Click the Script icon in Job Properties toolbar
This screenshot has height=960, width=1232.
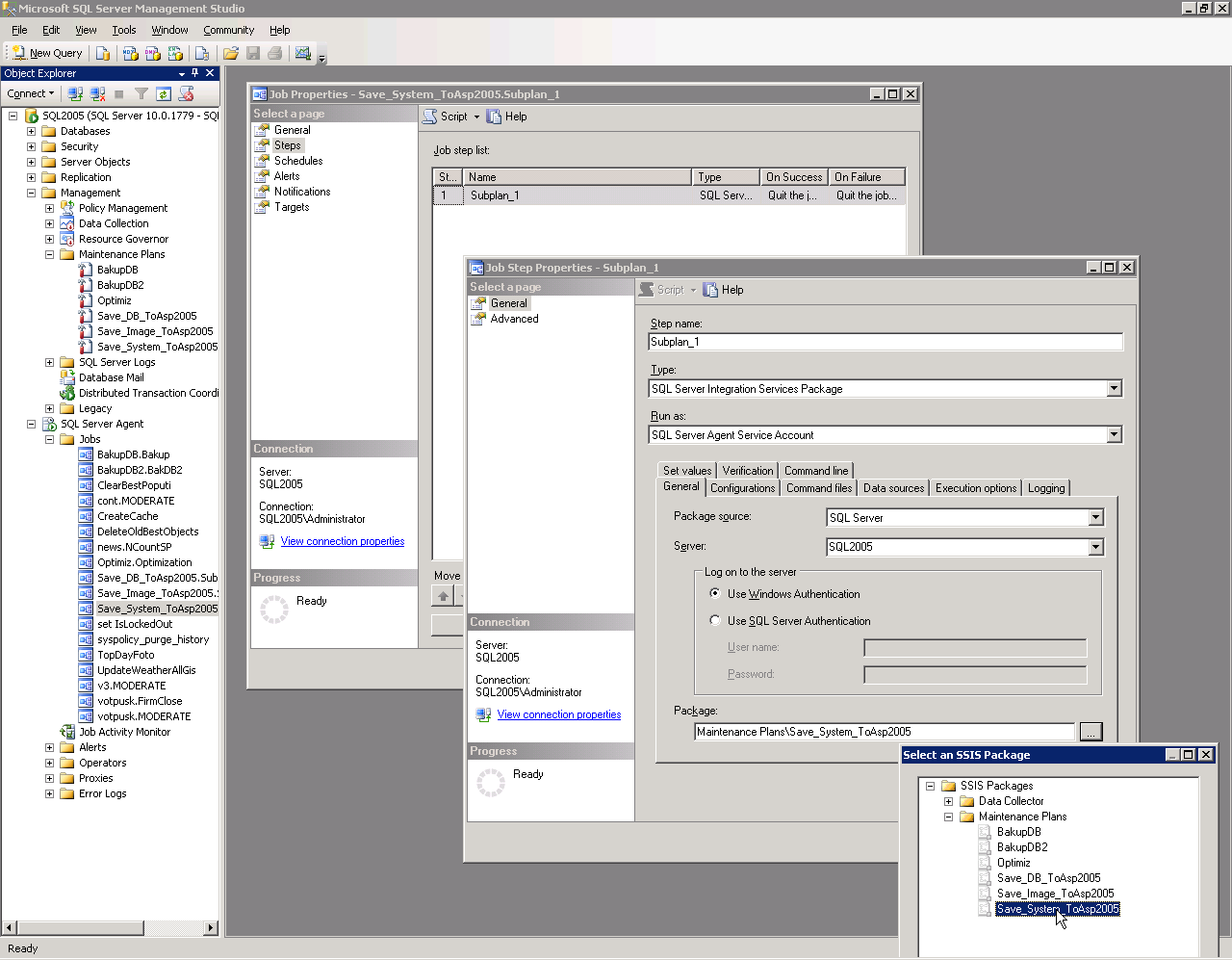[430, 117]
